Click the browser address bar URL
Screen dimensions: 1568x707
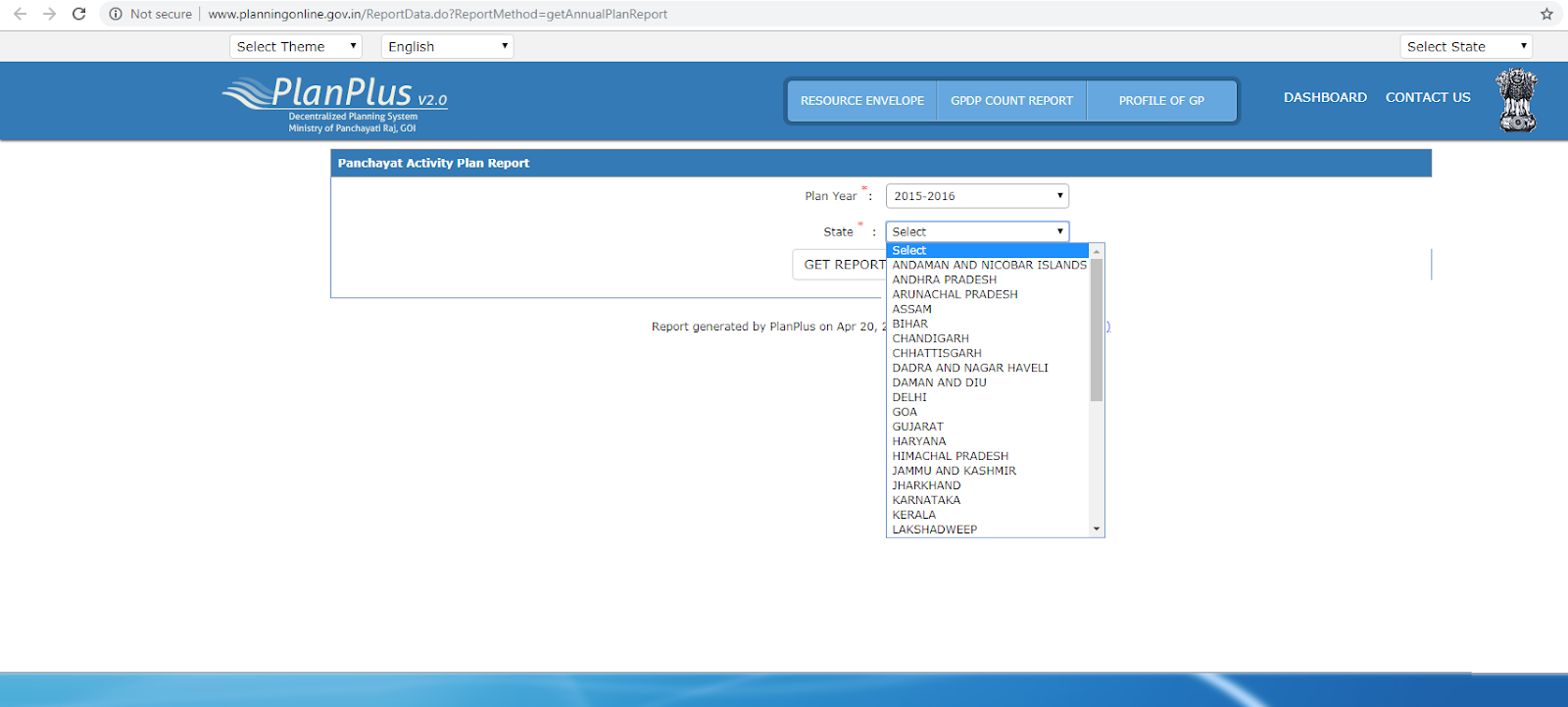tap(437, 14)
